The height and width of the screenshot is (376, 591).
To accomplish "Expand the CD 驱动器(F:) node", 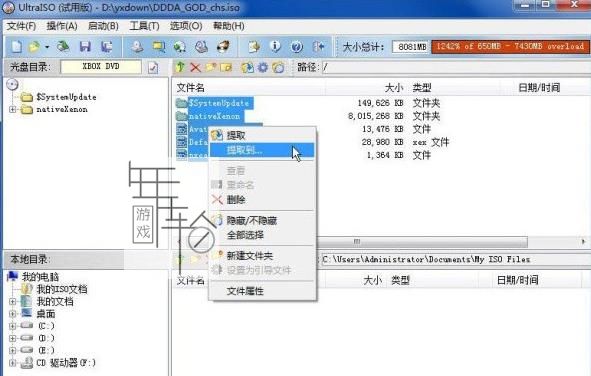I will point(12,363).
